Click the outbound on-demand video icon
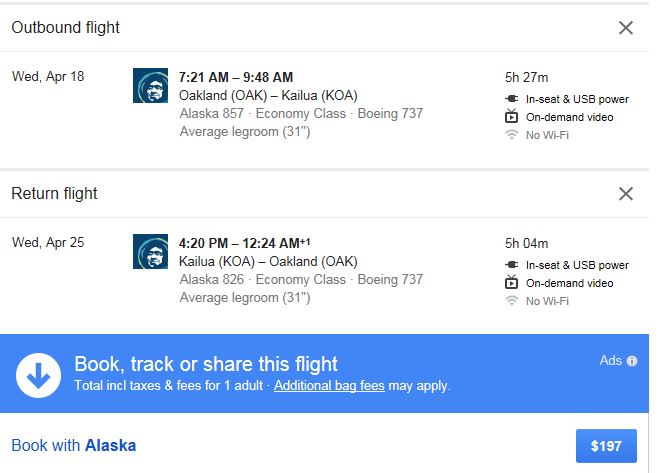This screenshot has height=473, width=659. click(512, 117)
